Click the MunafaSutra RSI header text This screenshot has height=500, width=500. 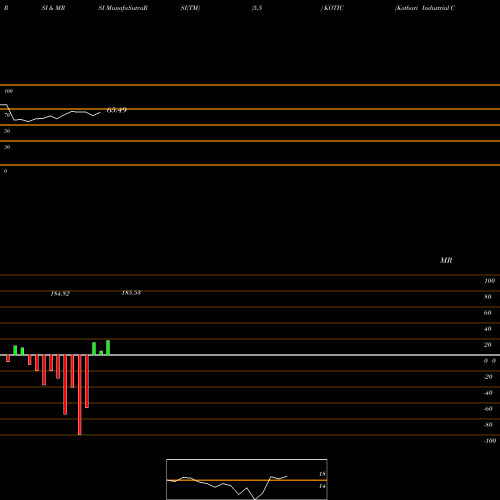123,8
